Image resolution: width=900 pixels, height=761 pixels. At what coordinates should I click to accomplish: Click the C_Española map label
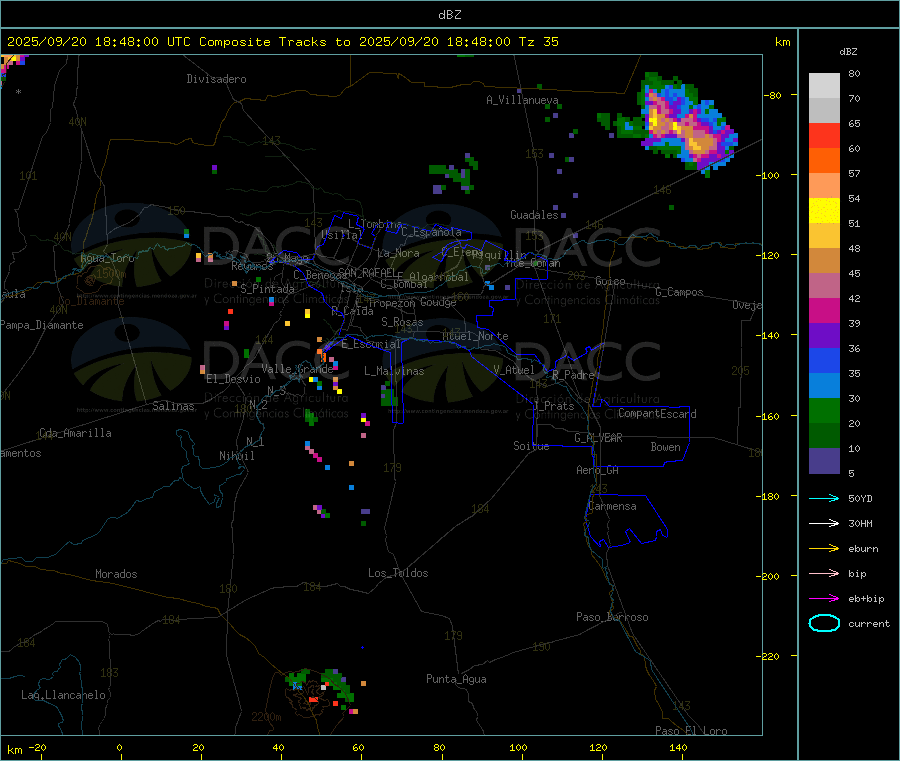[x=432, y=232]
